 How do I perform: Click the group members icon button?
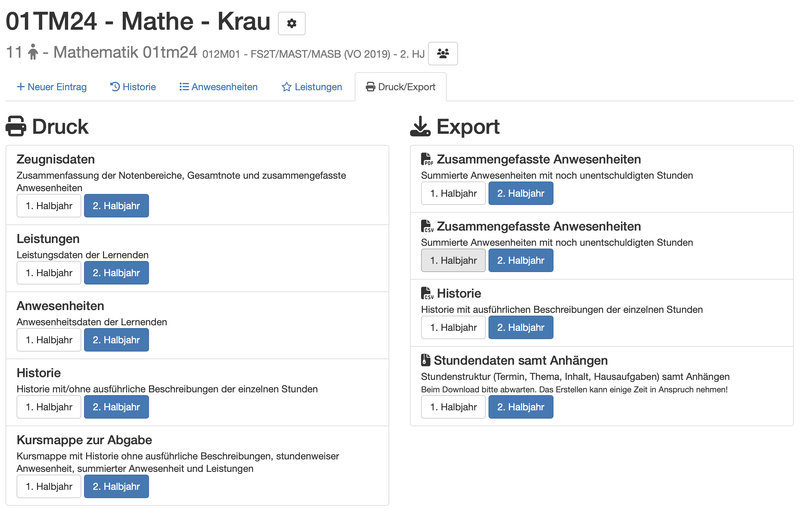(442, 54)
